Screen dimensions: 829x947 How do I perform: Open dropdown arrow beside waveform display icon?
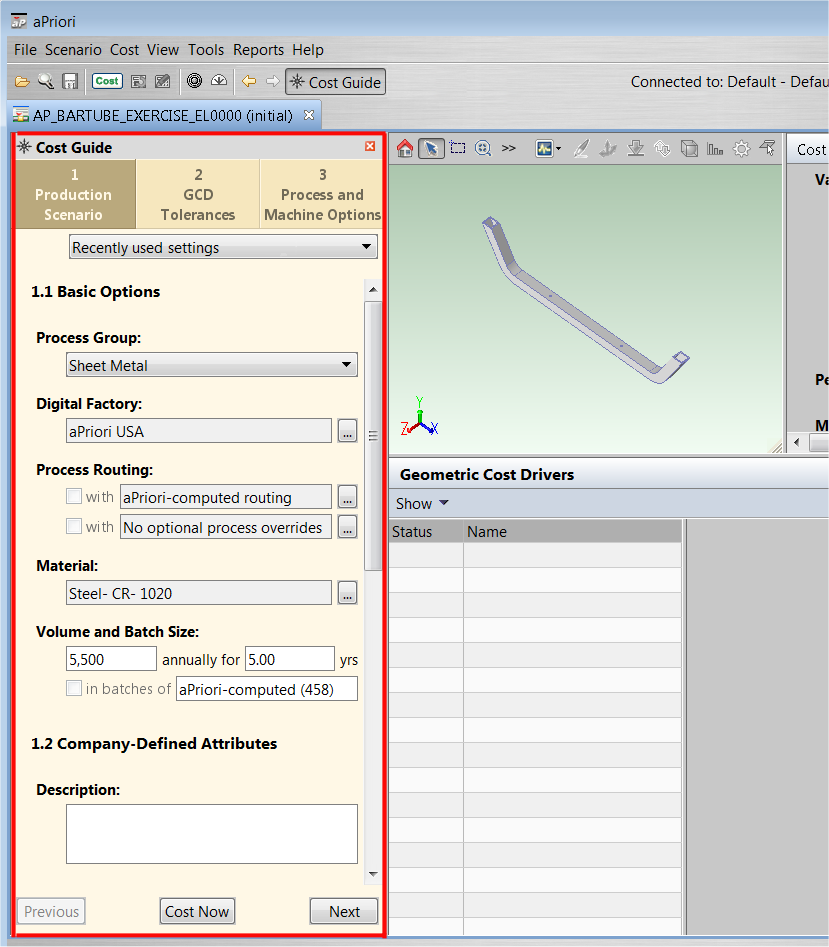pyautogui.click(x=559, y=149)
